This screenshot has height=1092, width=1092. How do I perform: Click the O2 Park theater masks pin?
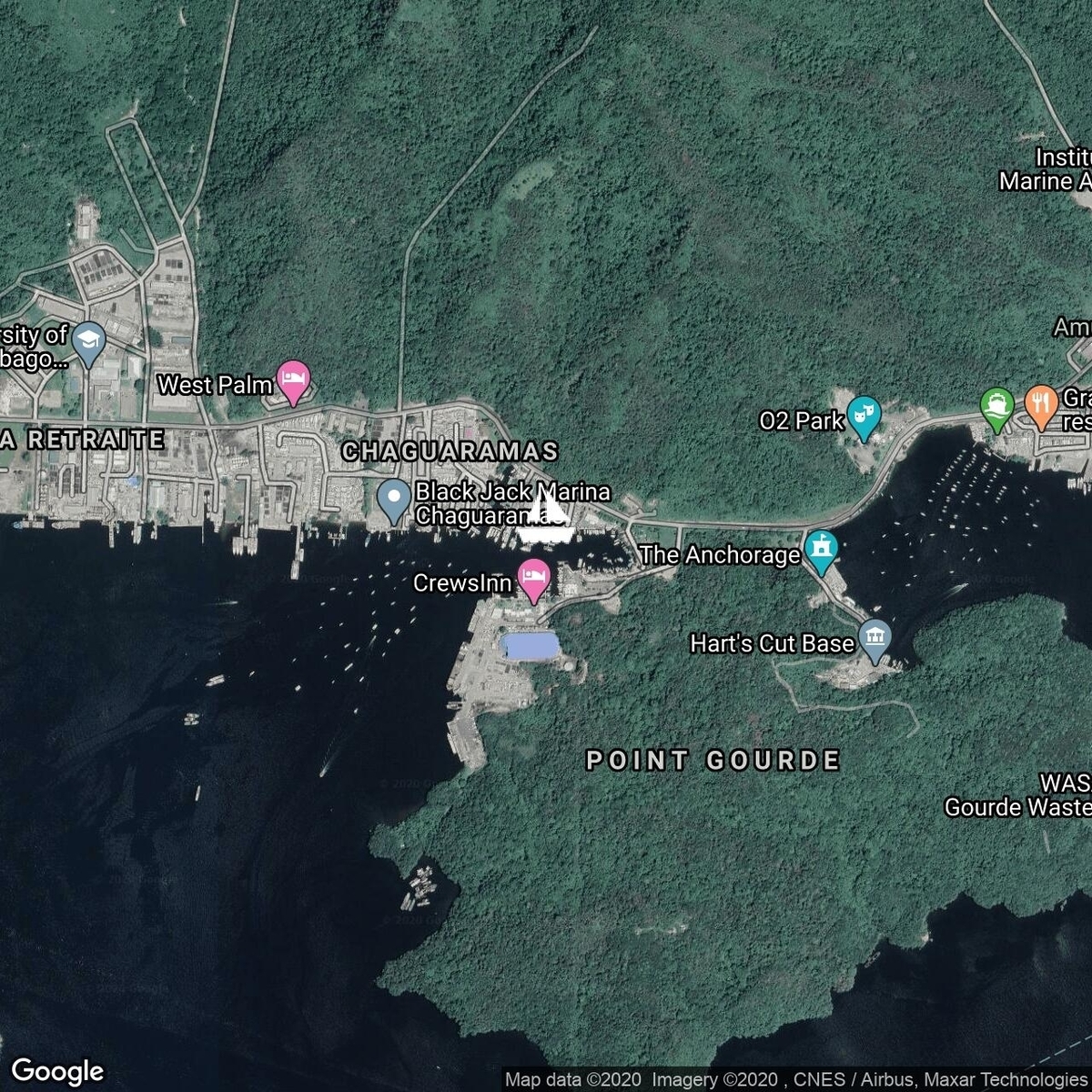pyautogui.click(x=860, y=414)
